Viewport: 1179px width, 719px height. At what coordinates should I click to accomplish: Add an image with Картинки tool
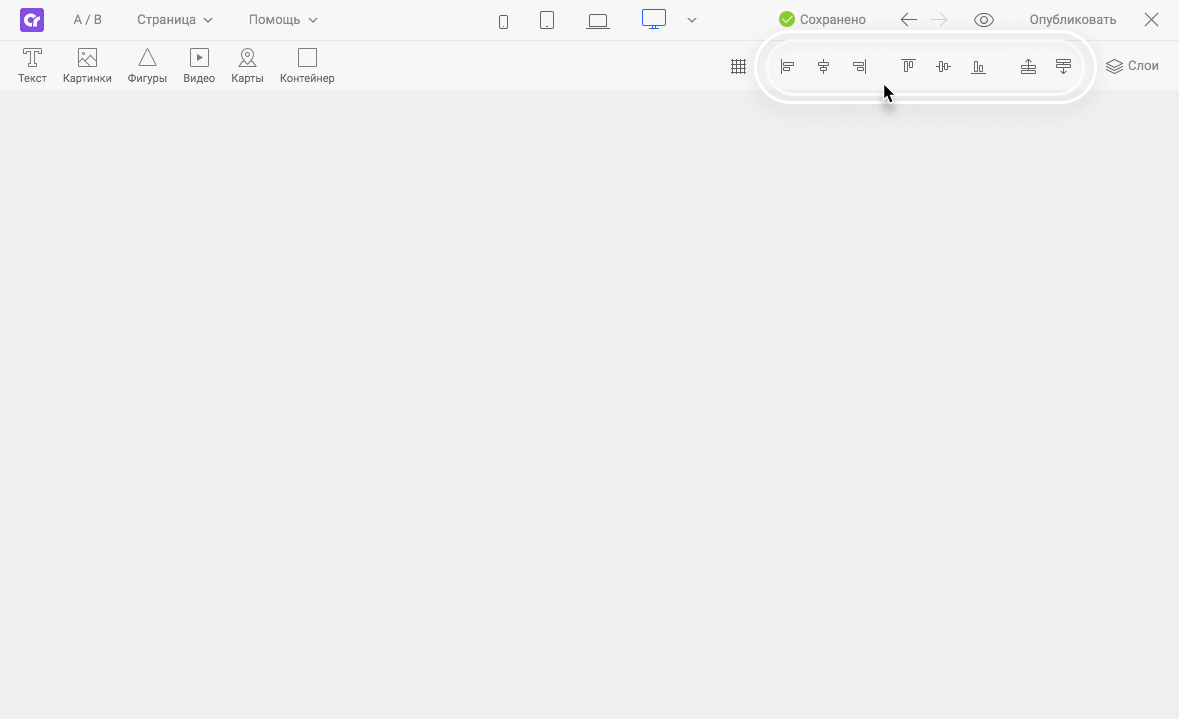coord(87,65)
